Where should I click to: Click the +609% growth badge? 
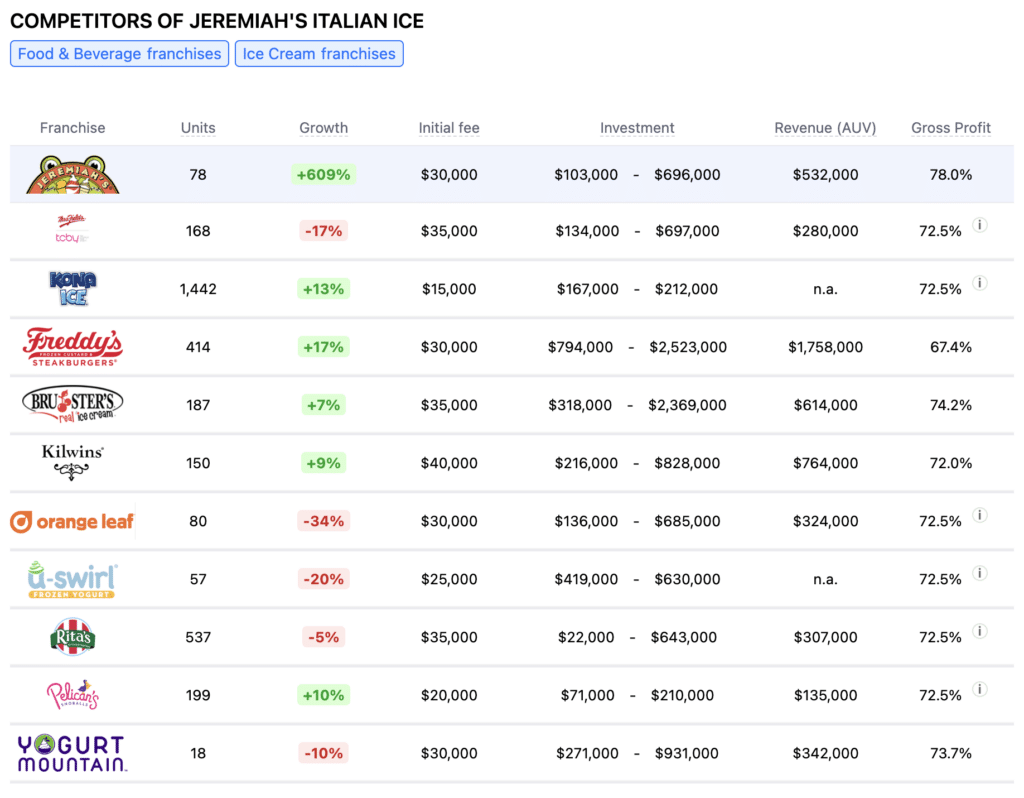tap(323, 174)
